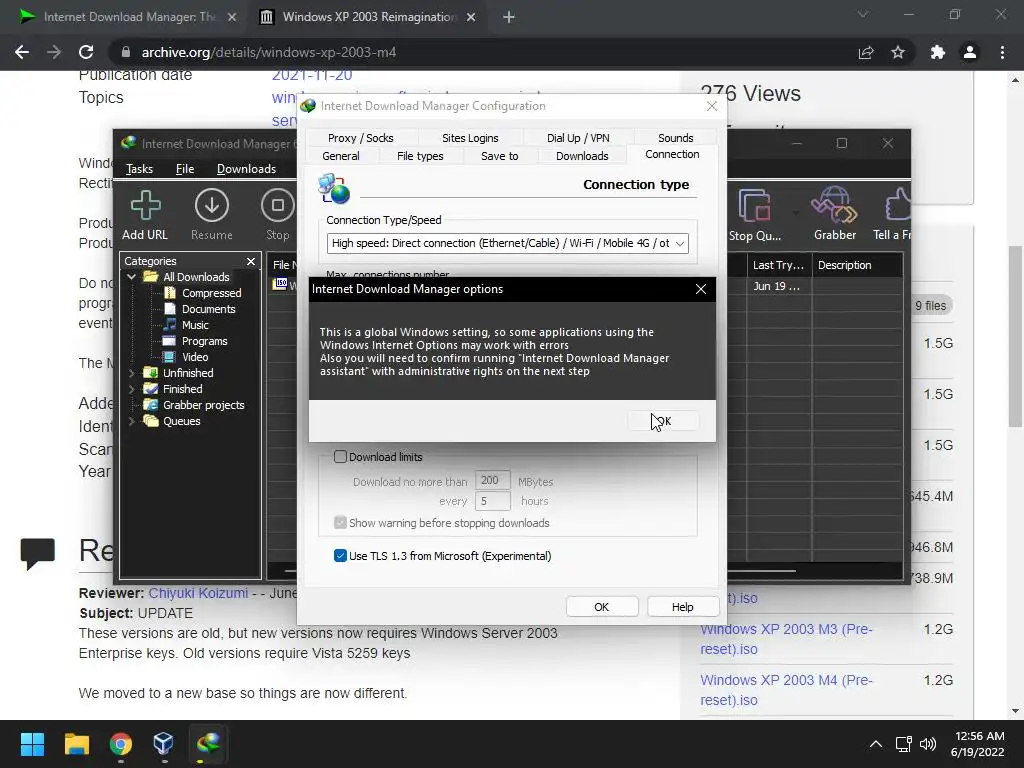
Task: Click the MBytes limit field showing 200
Action: [492, 481]
